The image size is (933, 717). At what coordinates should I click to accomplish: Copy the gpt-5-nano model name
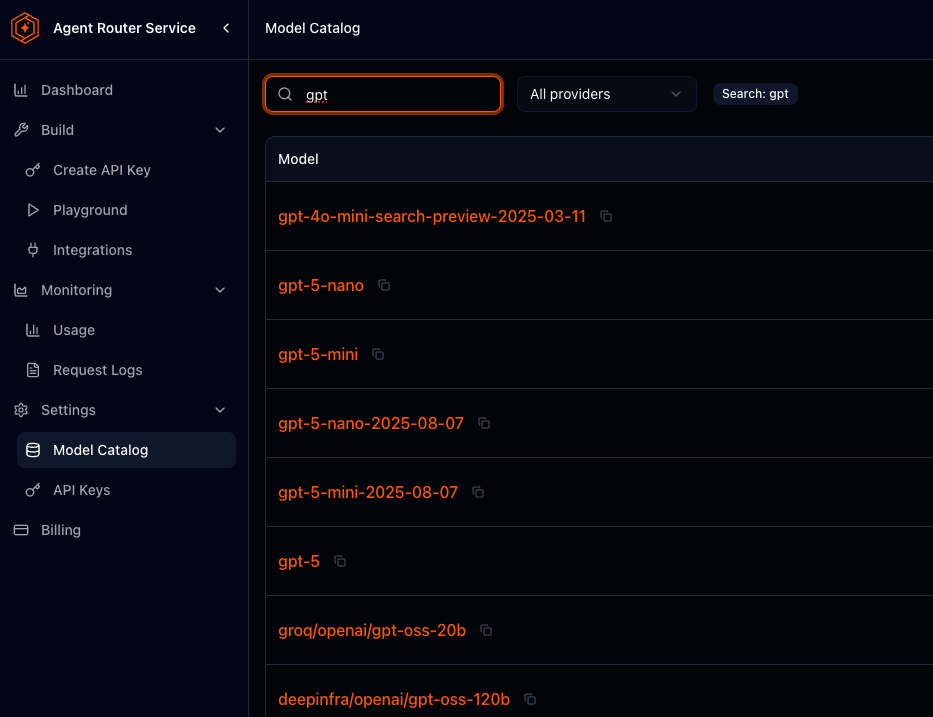coord(384,285)
